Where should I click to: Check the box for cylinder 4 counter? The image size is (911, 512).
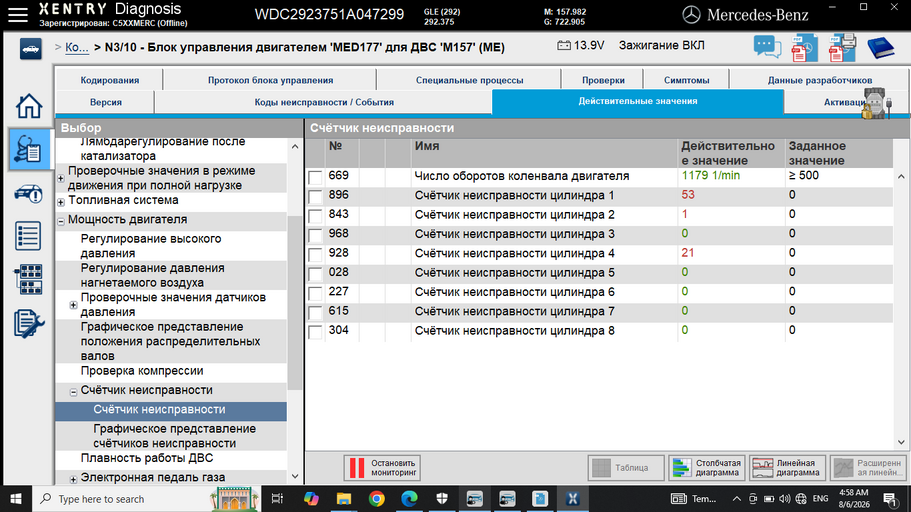pyautogui.click(x=315, y=255)
